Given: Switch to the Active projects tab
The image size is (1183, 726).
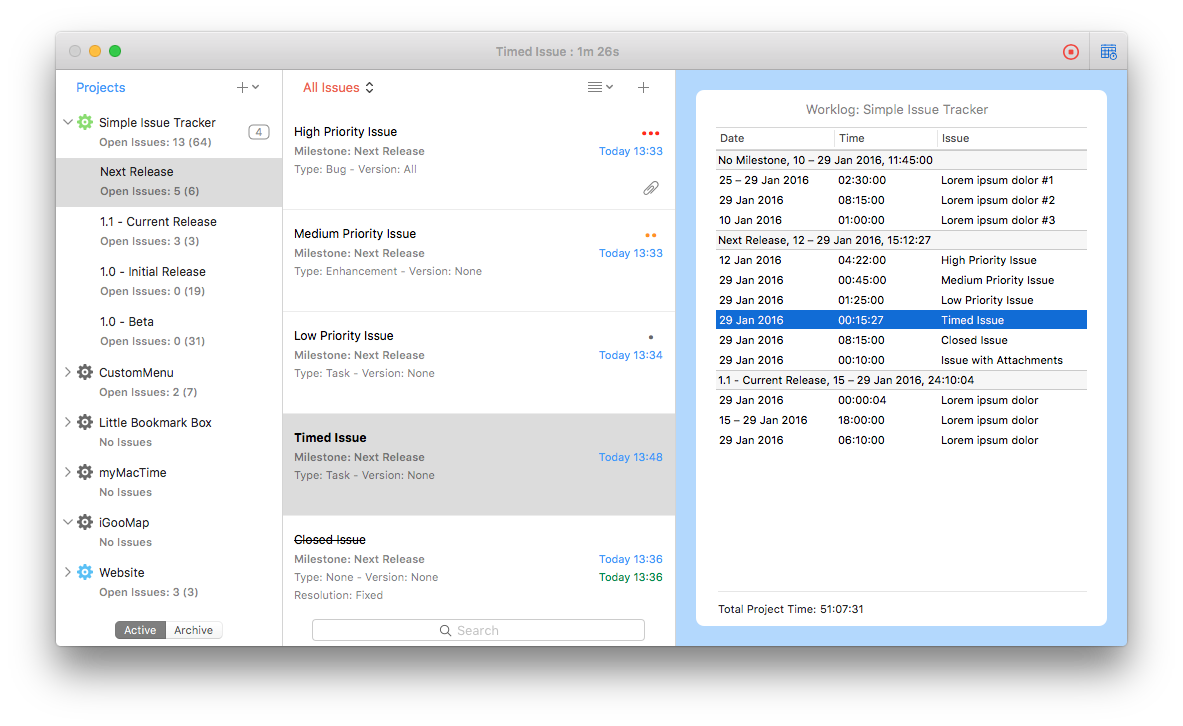Looking at the screenshot, I should click(140, 630).
